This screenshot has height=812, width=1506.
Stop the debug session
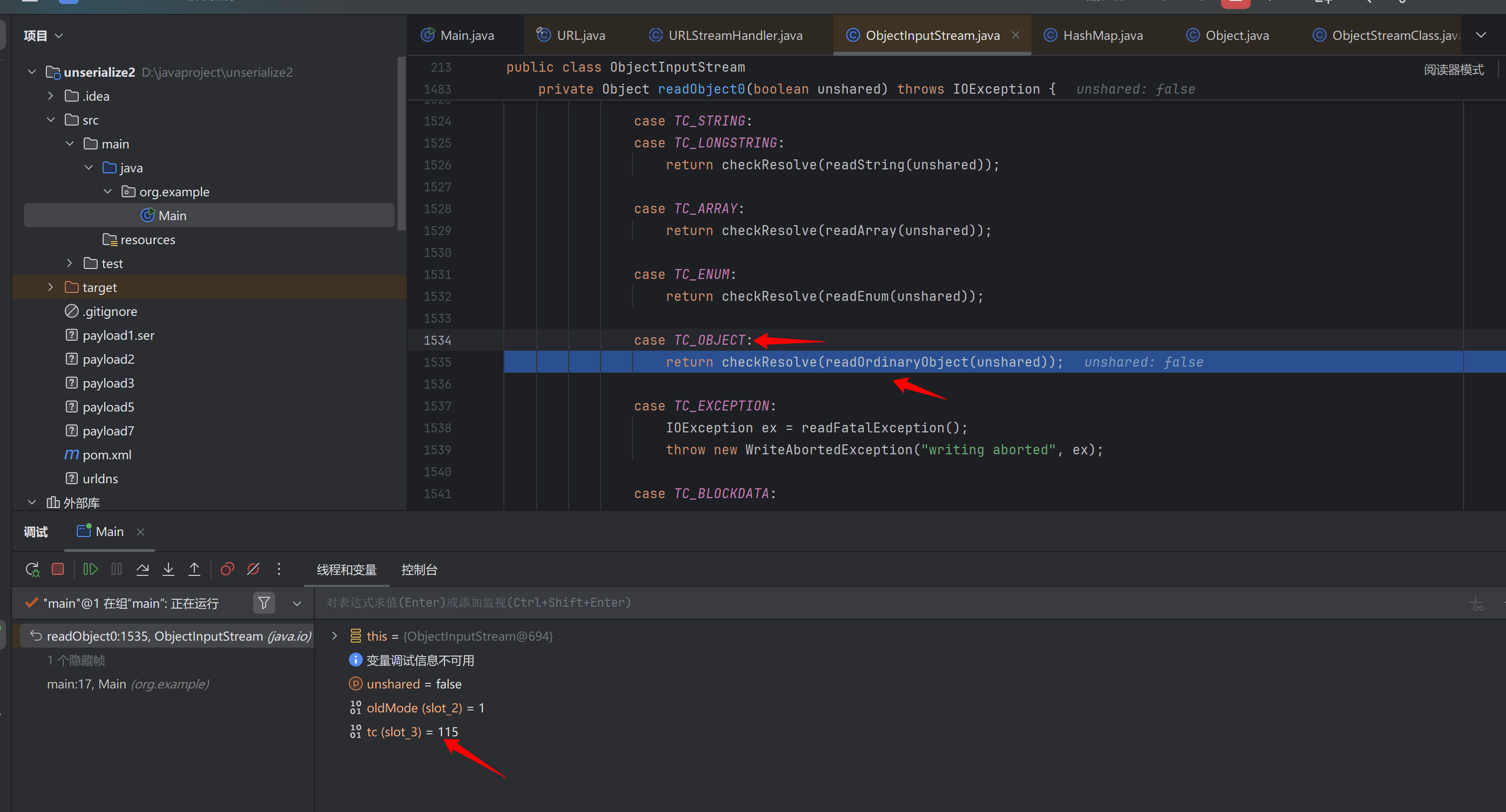(58, 569)
